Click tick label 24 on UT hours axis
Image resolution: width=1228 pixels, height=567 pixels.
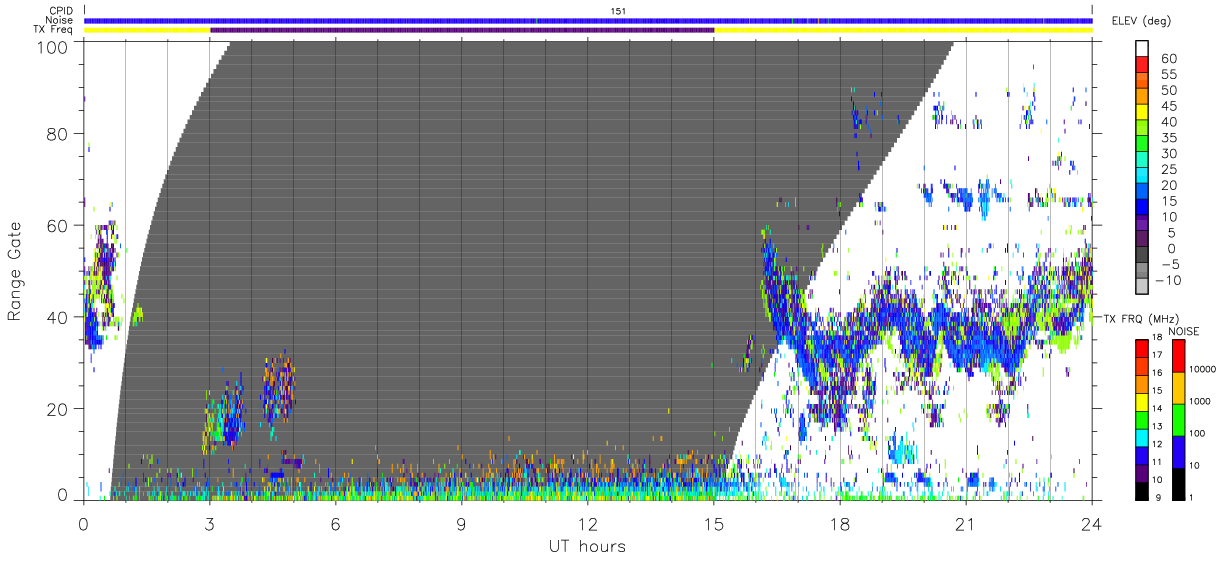1091,522
